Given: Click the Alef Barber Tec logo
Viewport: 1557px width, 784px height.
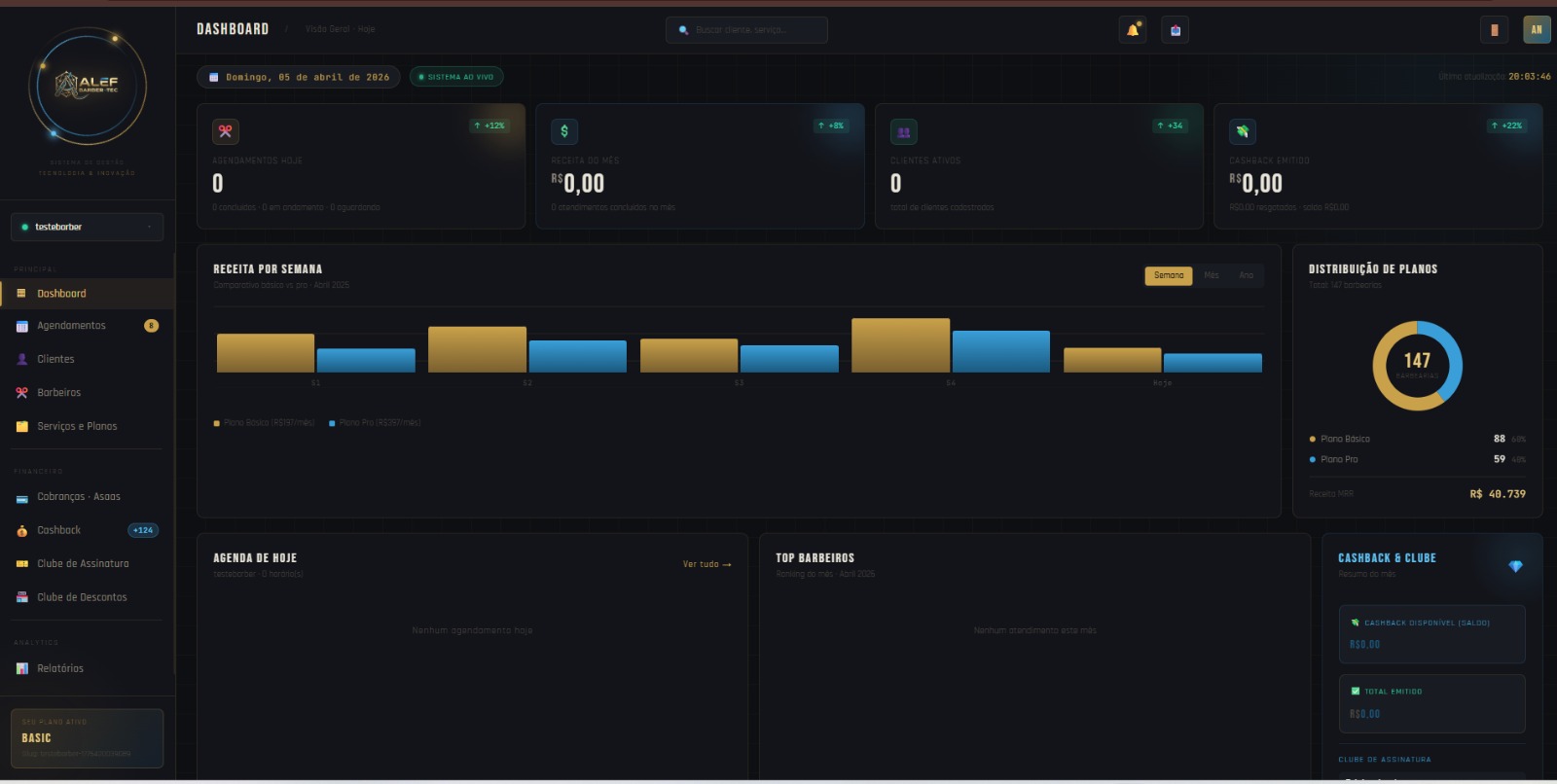Looking at the screenshot, I should tap(88, 86).
